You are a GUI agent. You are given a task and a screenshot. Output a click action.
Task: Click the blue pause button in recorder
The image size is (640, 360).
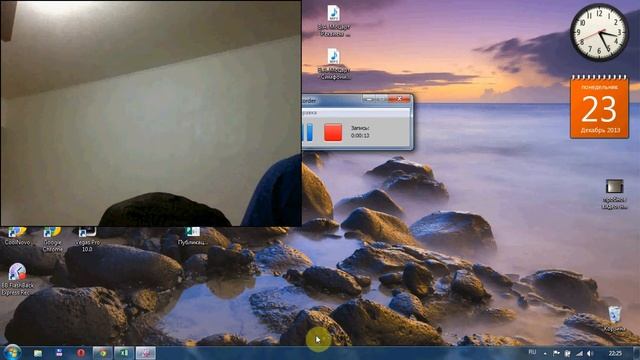click(x=309, y=132)
